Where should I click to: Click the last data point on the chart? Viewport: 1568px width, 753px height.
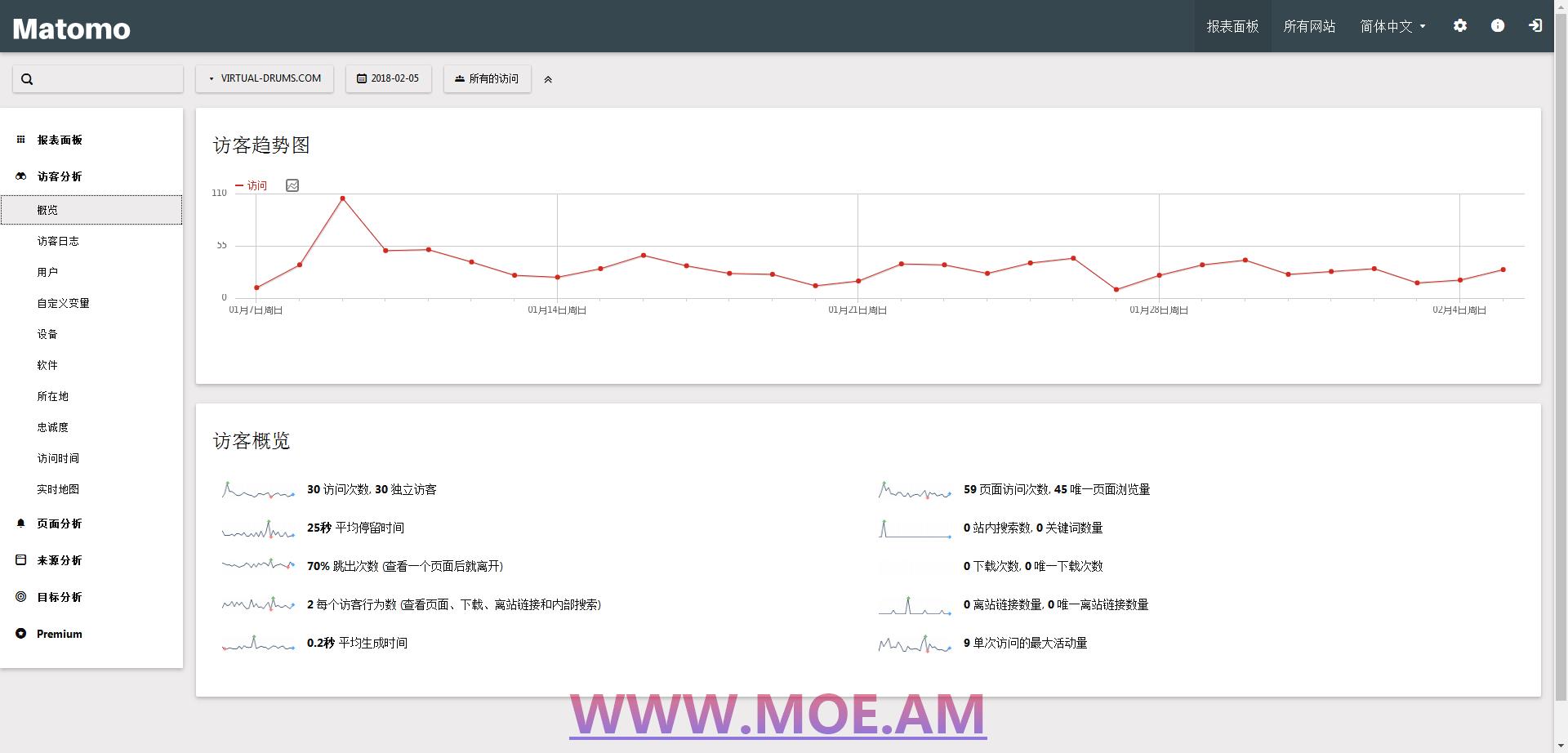tap(1503, 270)
